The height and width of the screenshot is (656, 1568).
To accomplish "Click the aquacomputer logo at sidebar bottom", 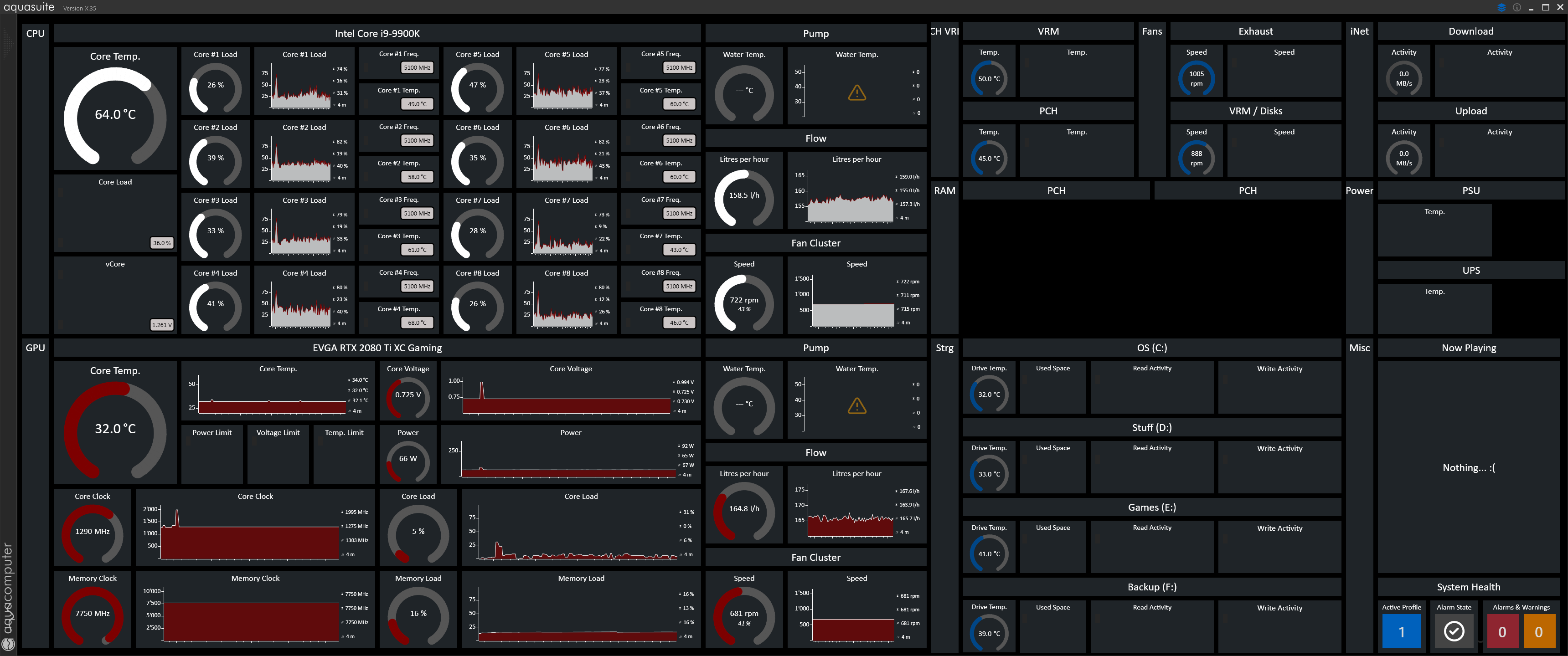I will point(8,644).
